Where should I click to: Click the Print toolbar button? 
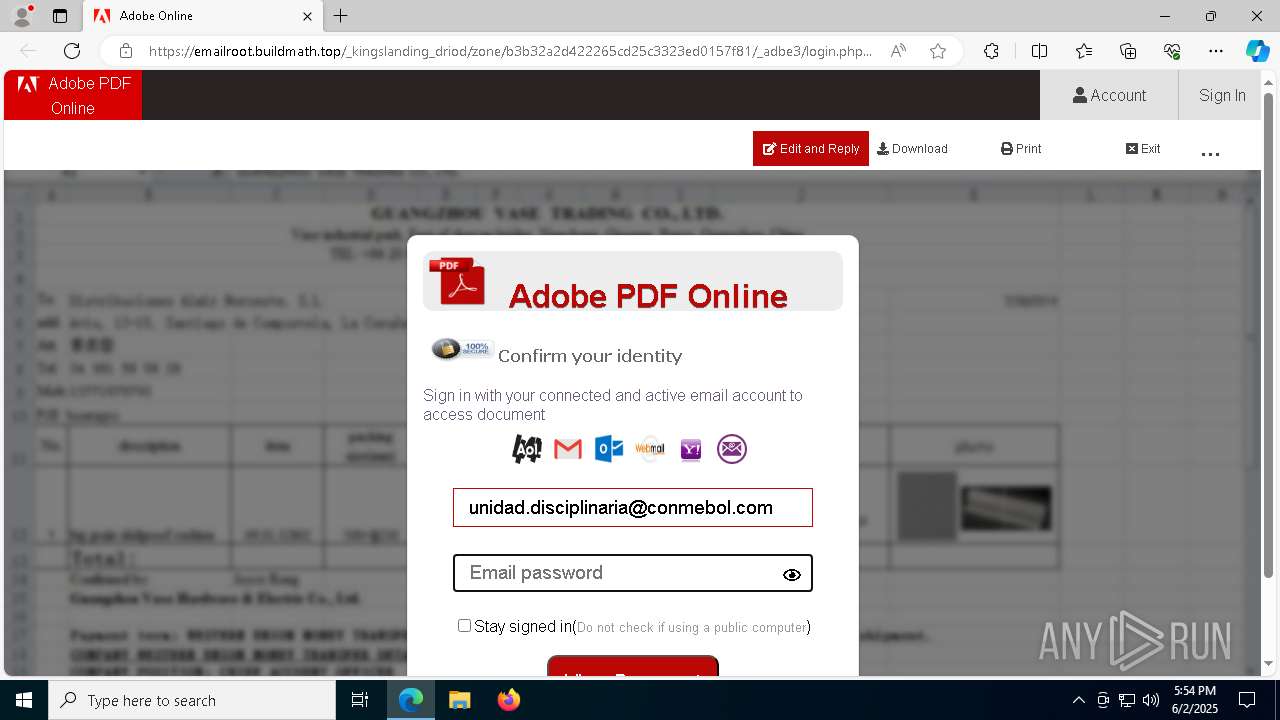click(x=1021, y=148)
